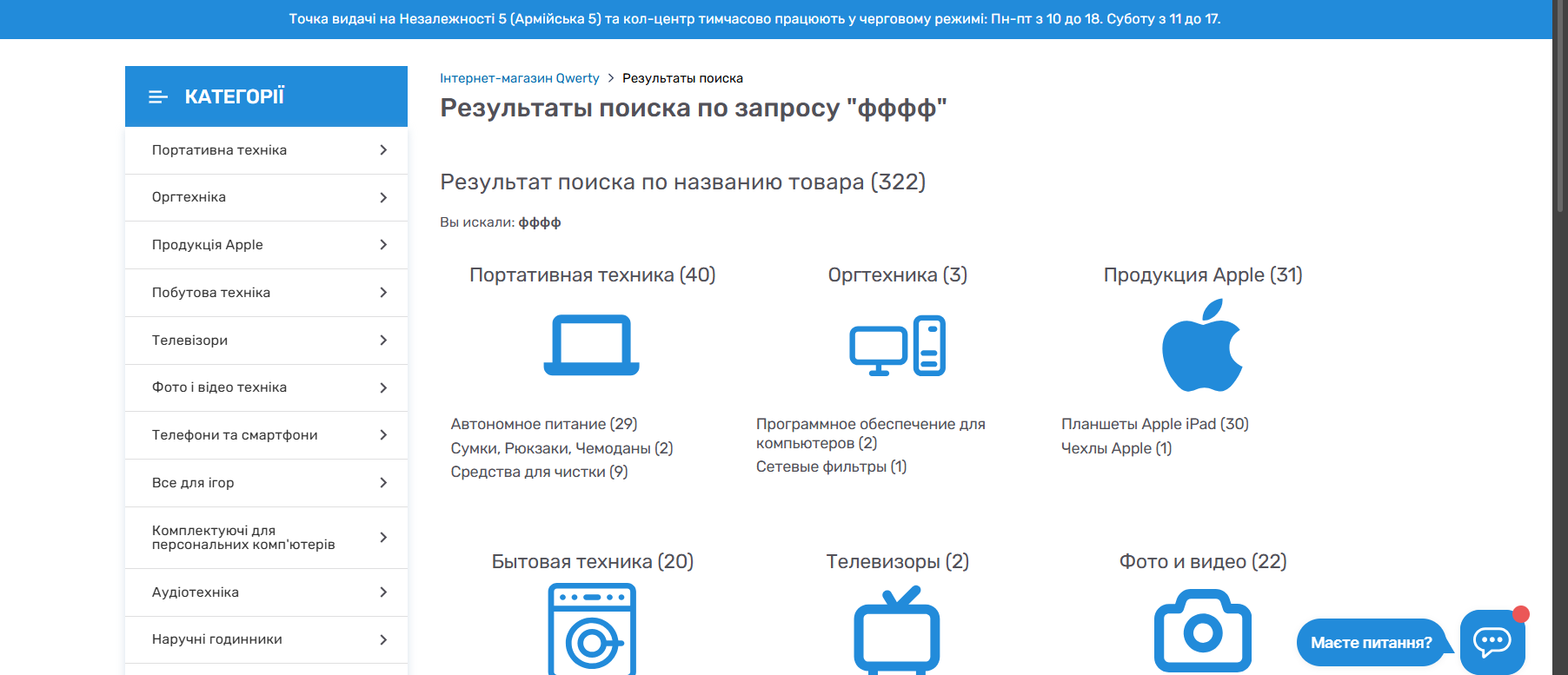1568x675 pixels.
Task: Open Планшеты Apple iPad (30) results
Action: (1154, 424)
